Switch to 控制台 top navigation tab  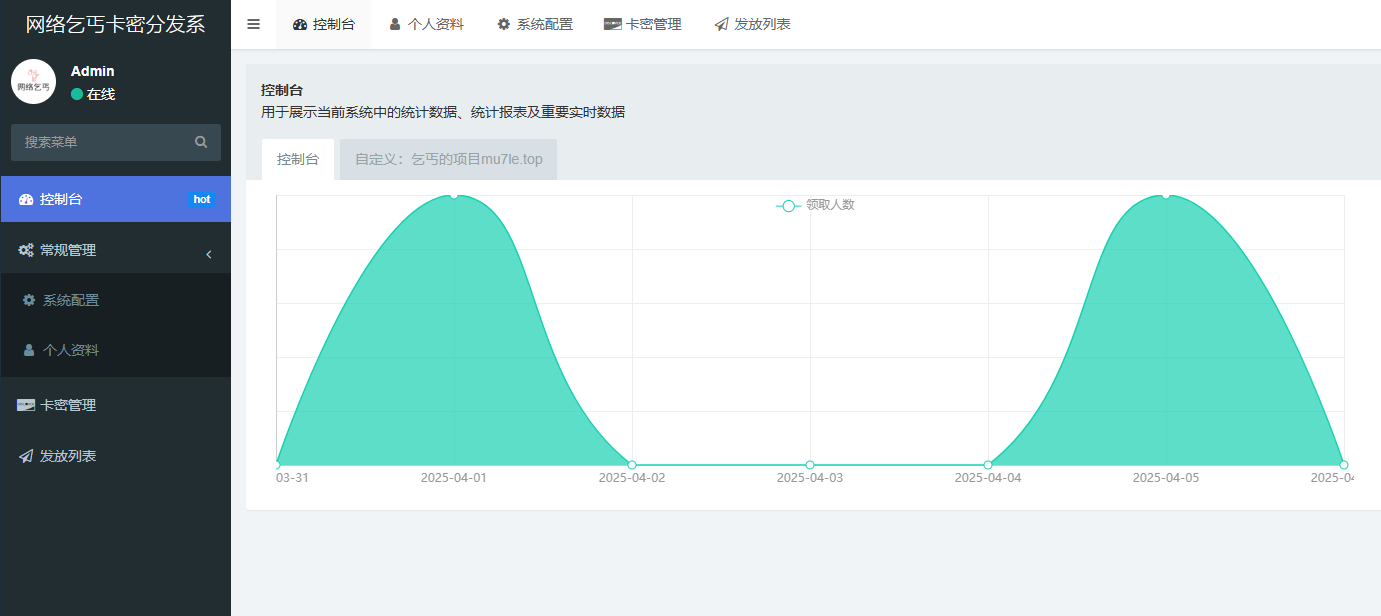pyautogui.click(x=324, y=24)
